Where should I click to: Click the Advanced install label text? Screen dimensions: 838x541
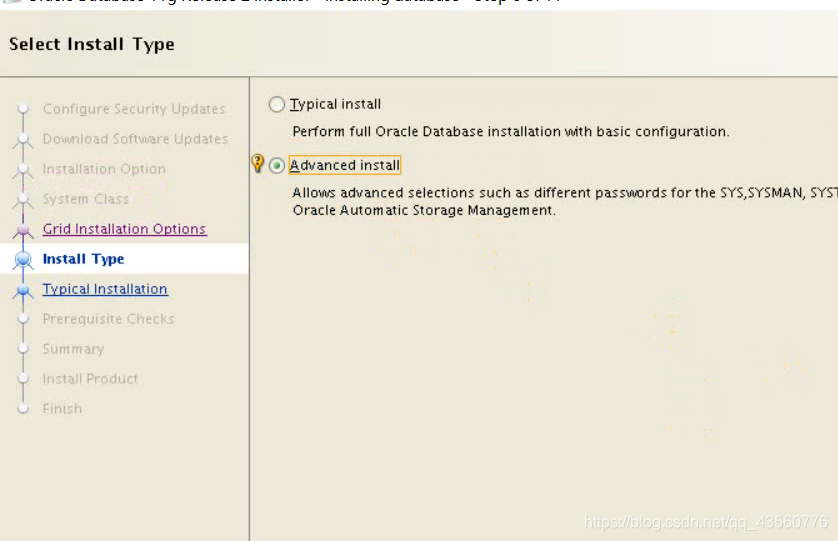tap(345, 166)
